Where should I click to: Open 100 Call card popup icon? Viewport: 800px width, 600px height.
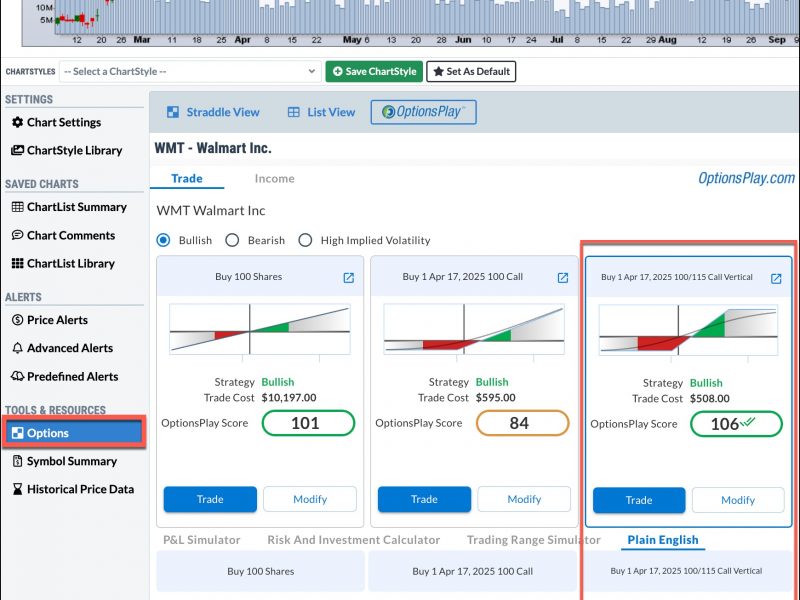(563, 278)
